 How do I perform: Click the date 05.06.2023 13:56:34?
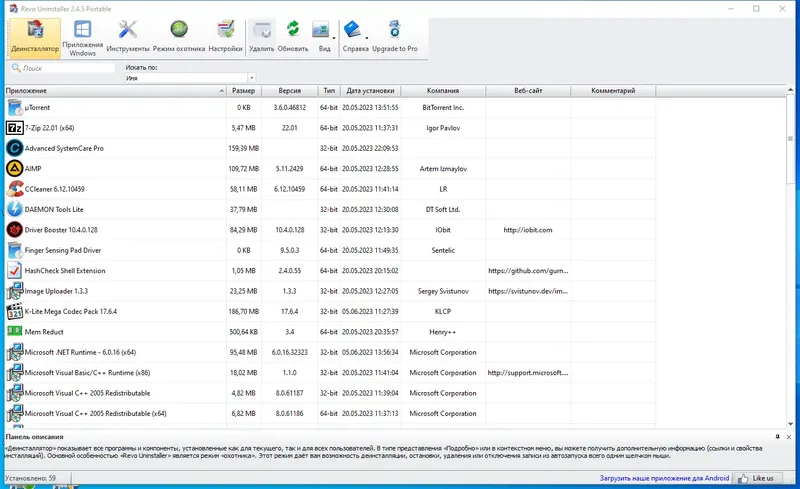click(x=370, y=353)
